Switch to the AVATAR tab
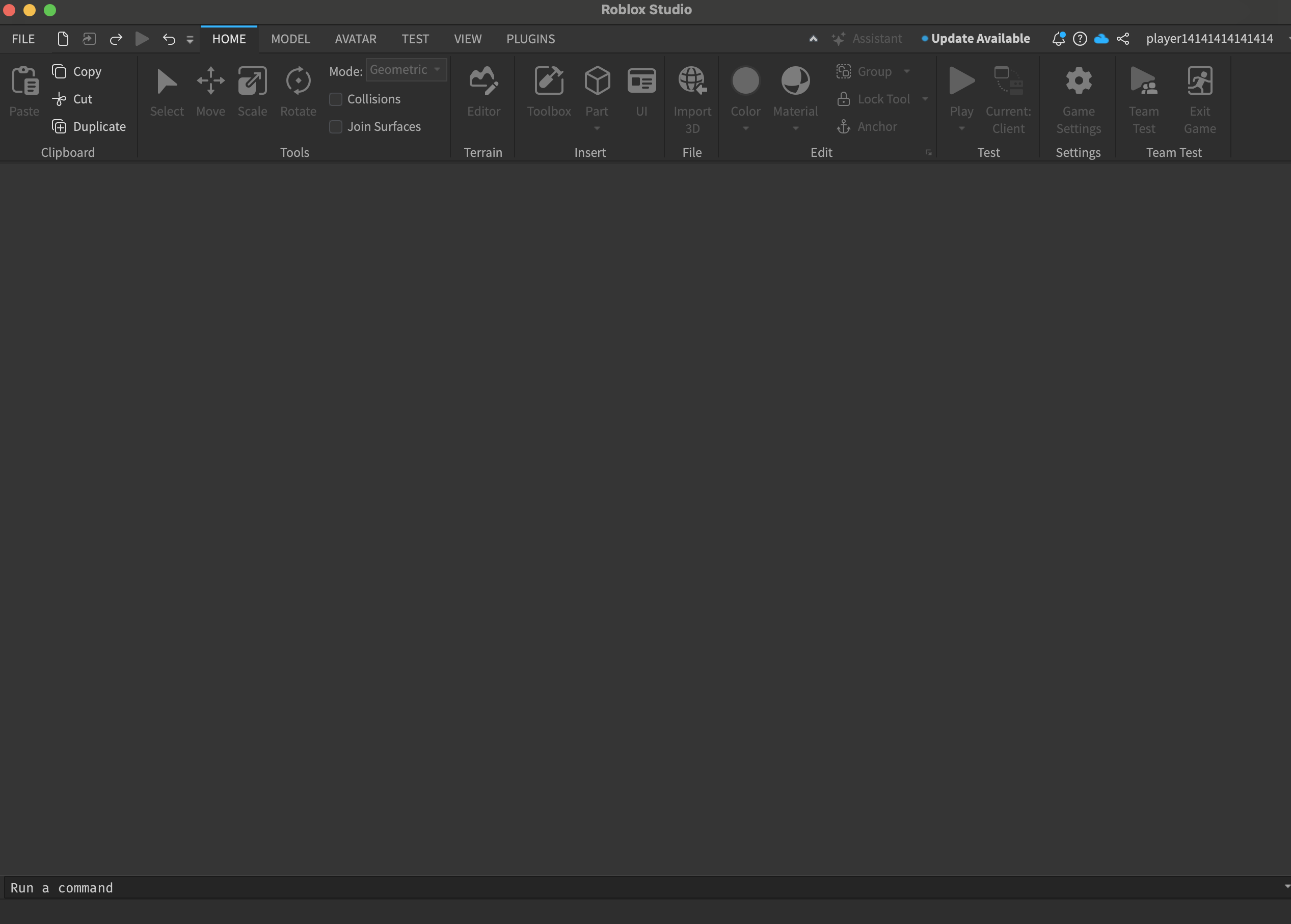This screenshot has height=924, width=1291. coord(356,39)
